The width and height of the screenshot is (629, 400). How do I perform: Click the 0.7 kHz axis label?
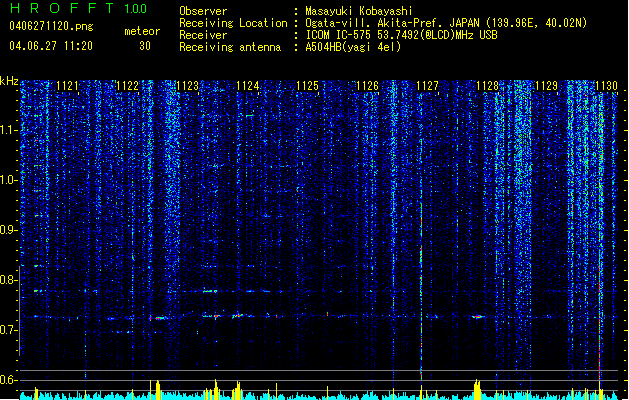pyautogui.click(x=9, y=330)
